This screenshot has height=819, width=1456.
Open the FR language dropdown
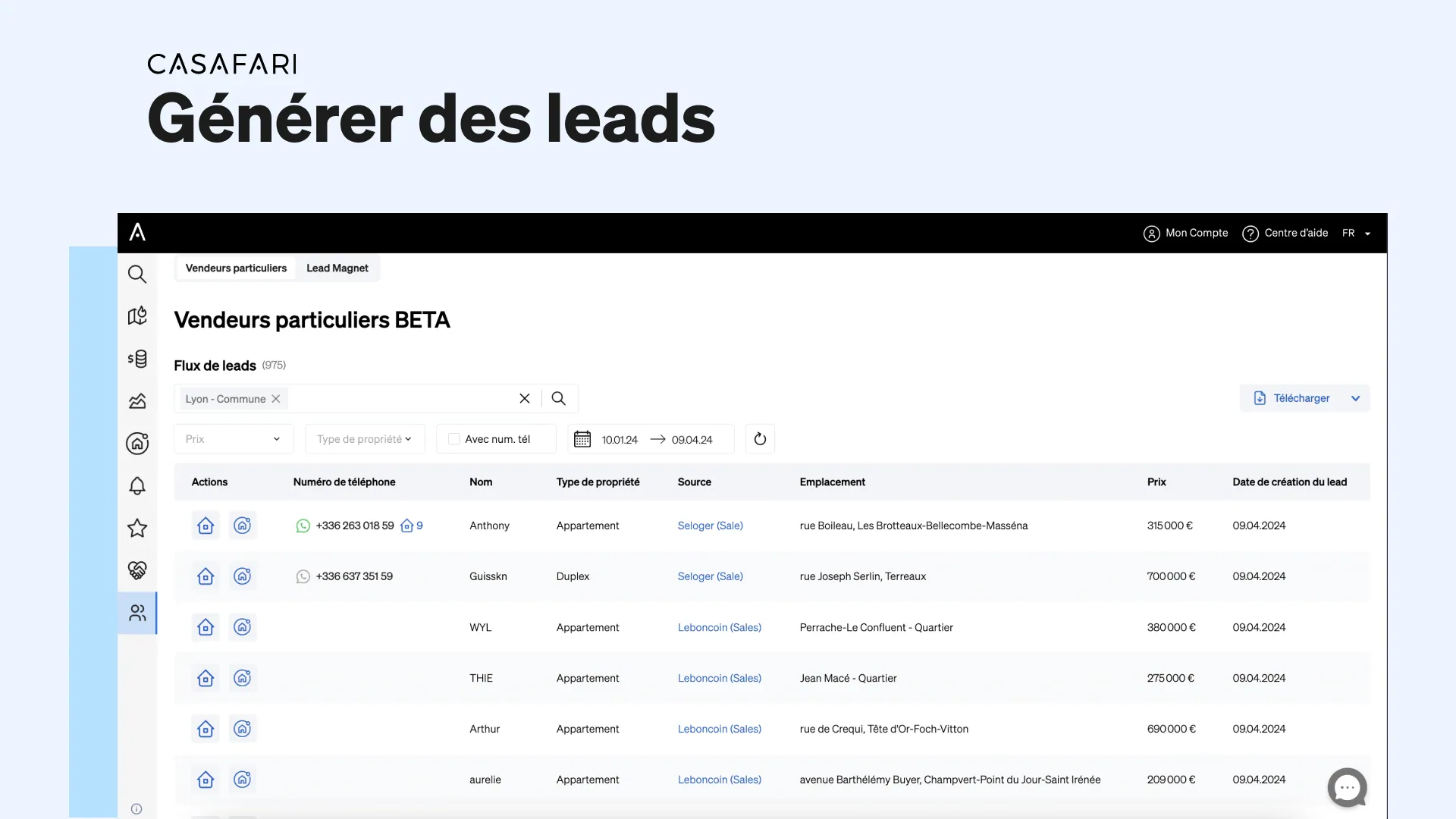pyautogui.click(x=1356, y=233)
